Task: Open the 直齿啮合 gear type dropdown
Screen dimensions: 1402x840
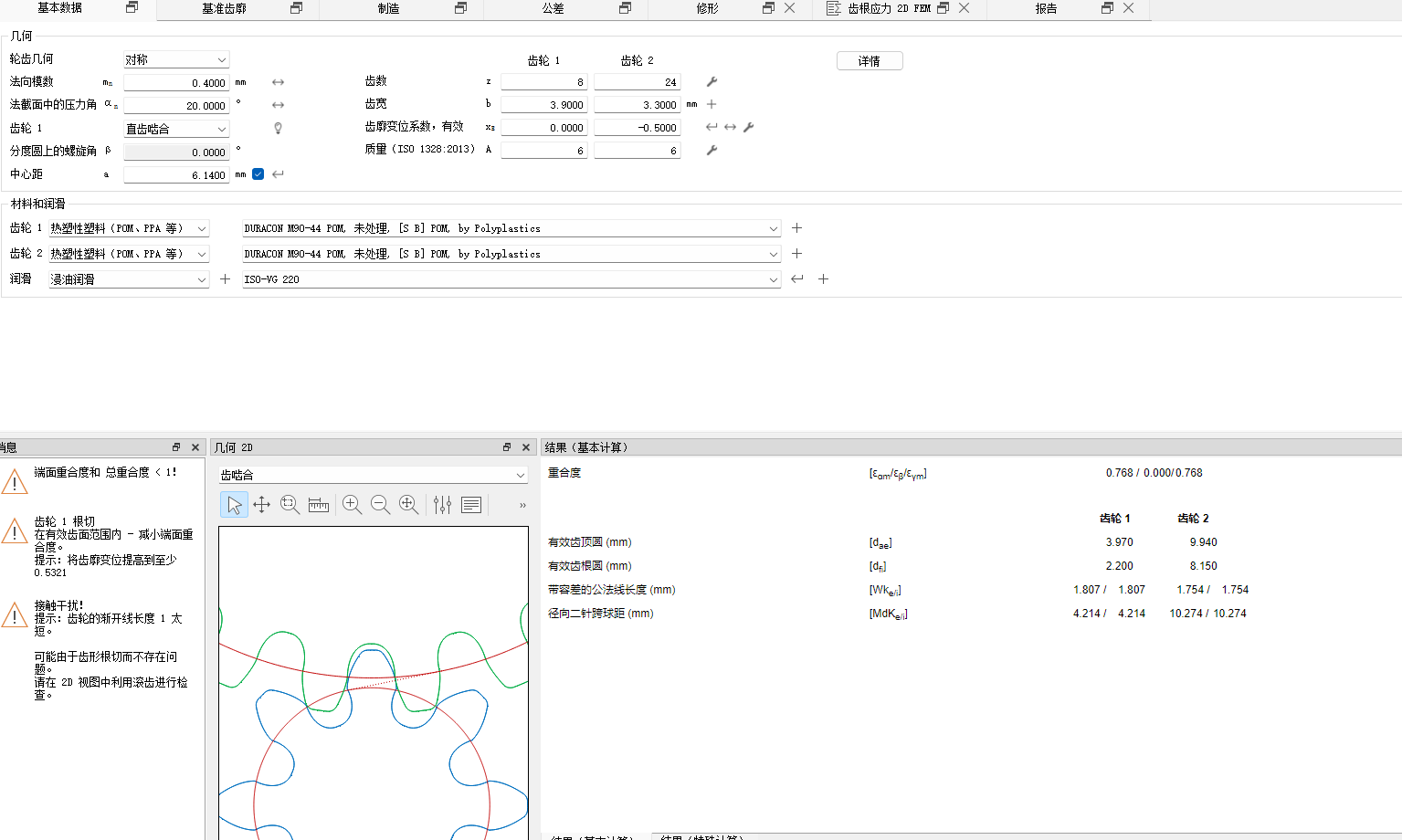Action: (176, 129)
